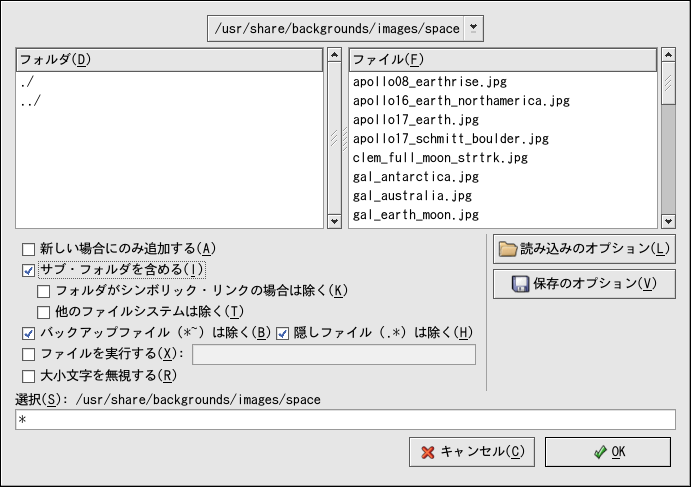
Task: Select apollo17_earth.jpg in file list
Action: [x=402, y=120]
